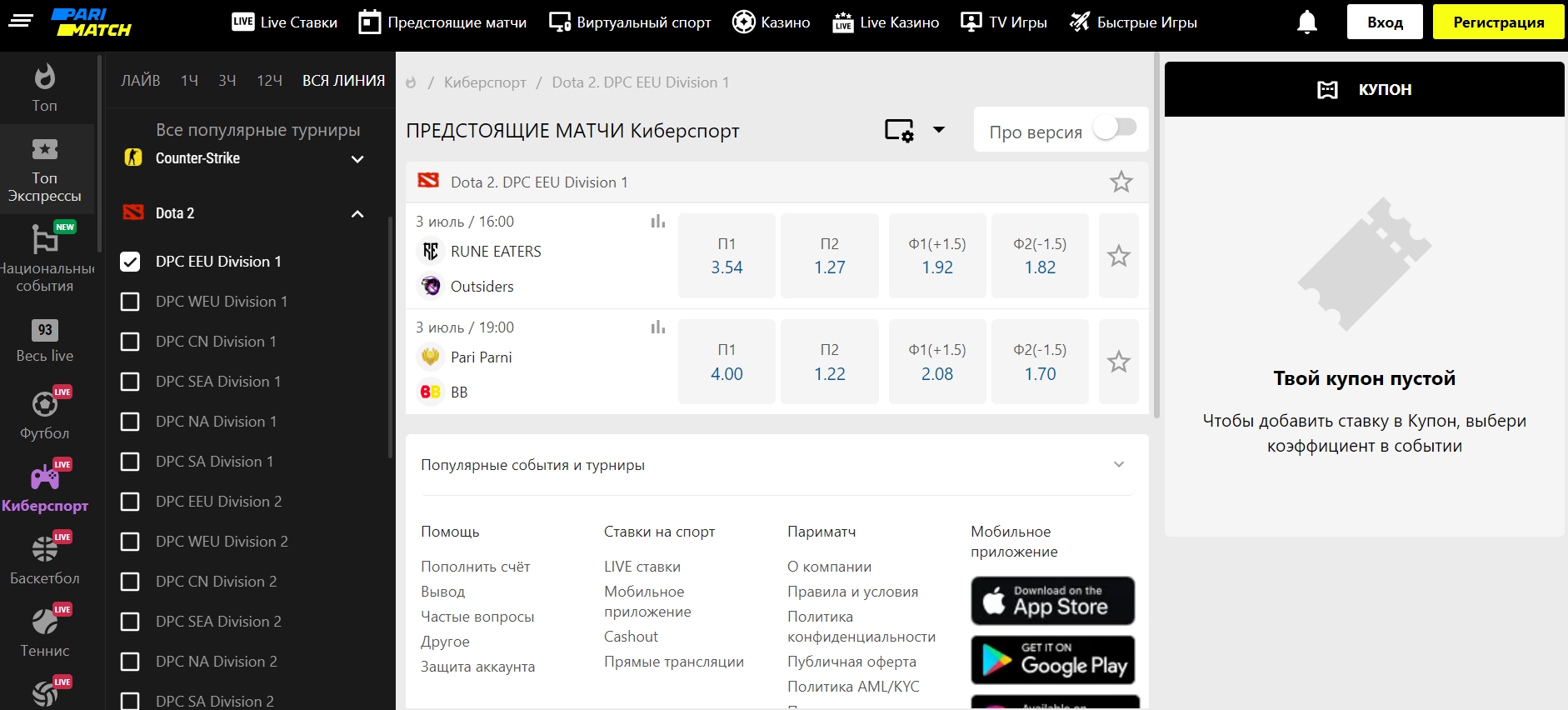The width and height of the screenshot is (1568, 710).
Task: Bet П2 1.27 on Outsiders
Action: 830,256
